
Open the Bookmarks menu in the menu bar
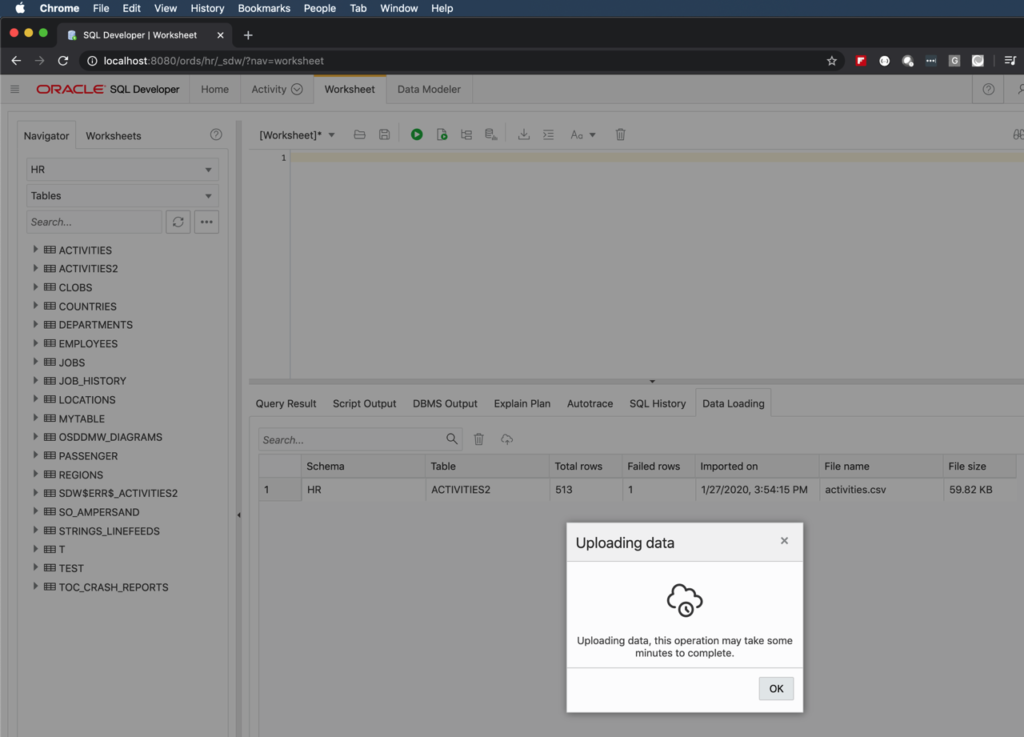[264, 8]
